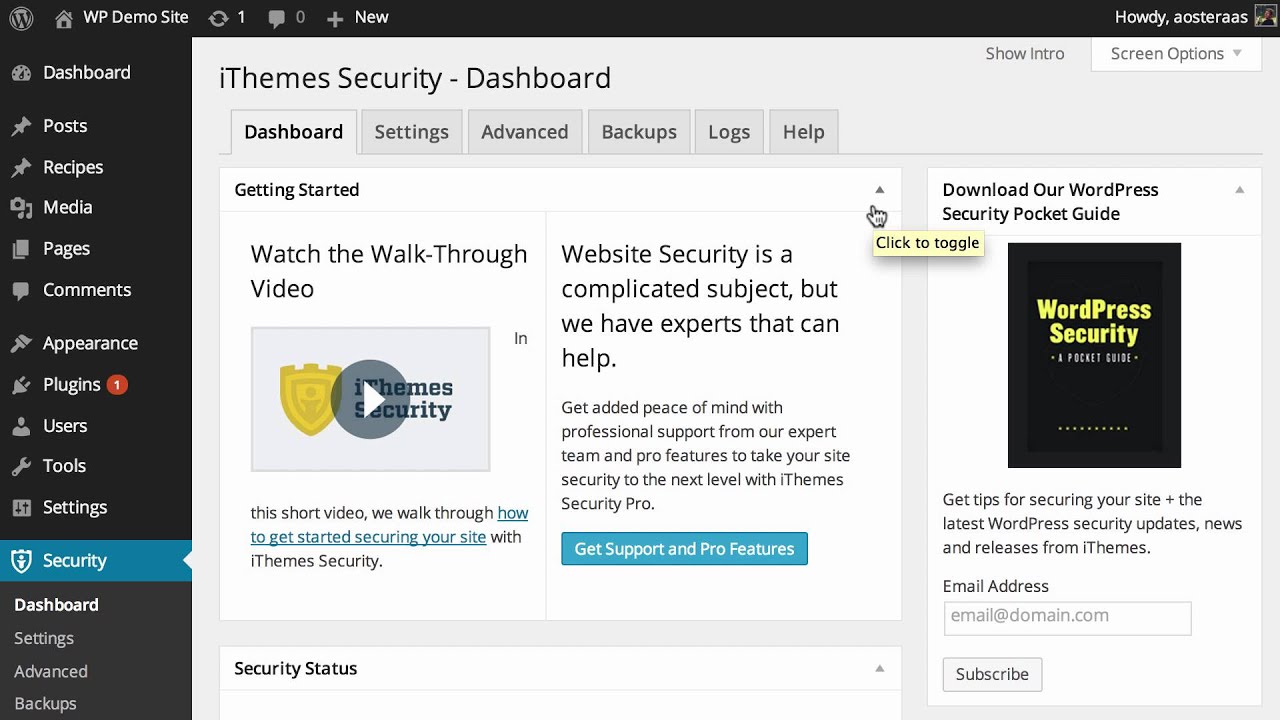Screen dimensions: 1280x720
Task: Open Users in the sidebar menu
Action: click(x=65, y=426)
